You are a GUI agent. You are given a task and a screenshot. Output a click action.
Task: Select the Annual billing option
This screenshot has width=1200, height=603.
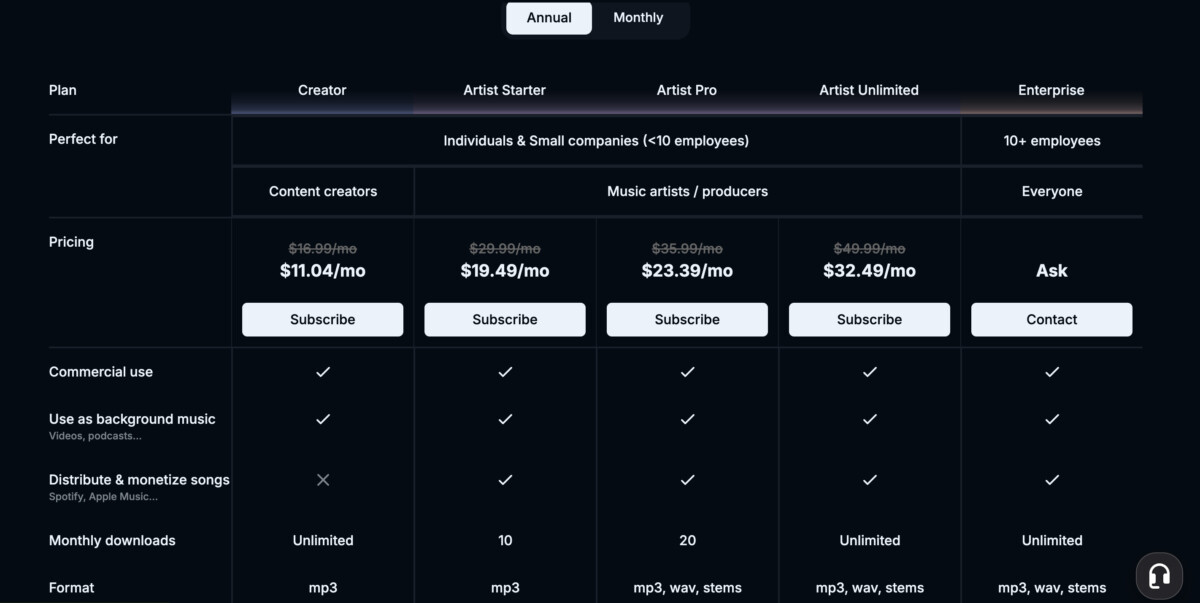(x=549, y=18)
